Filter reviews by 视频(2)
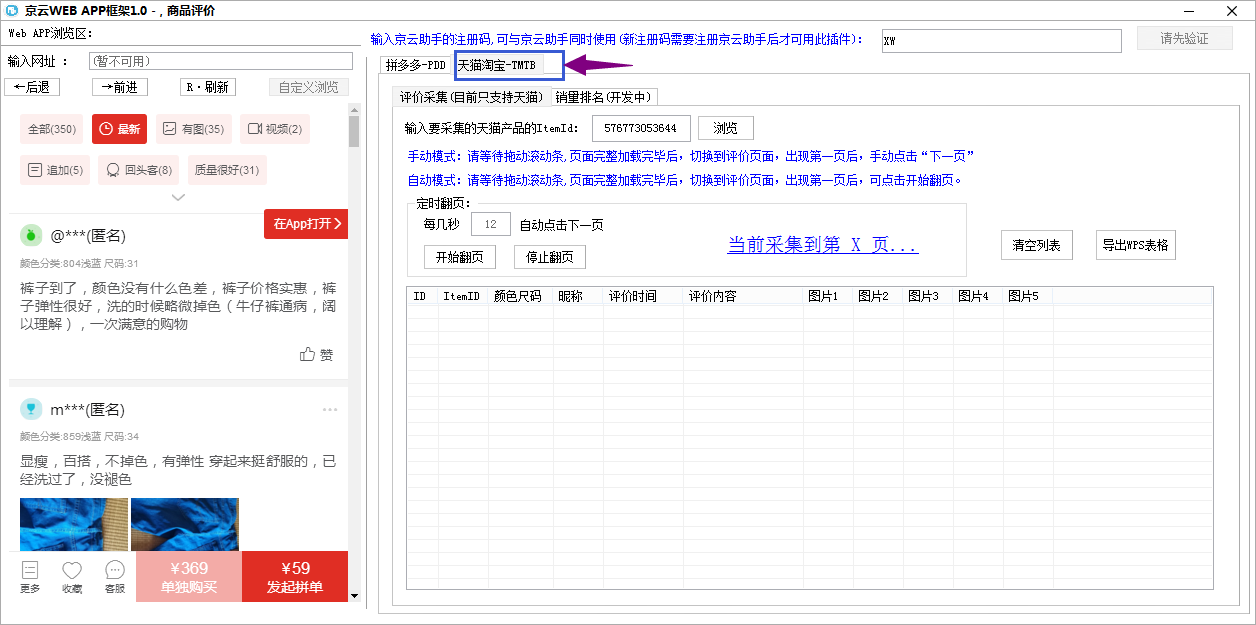The height and width of the screenshot is (625, 1256). coord(275,129)
